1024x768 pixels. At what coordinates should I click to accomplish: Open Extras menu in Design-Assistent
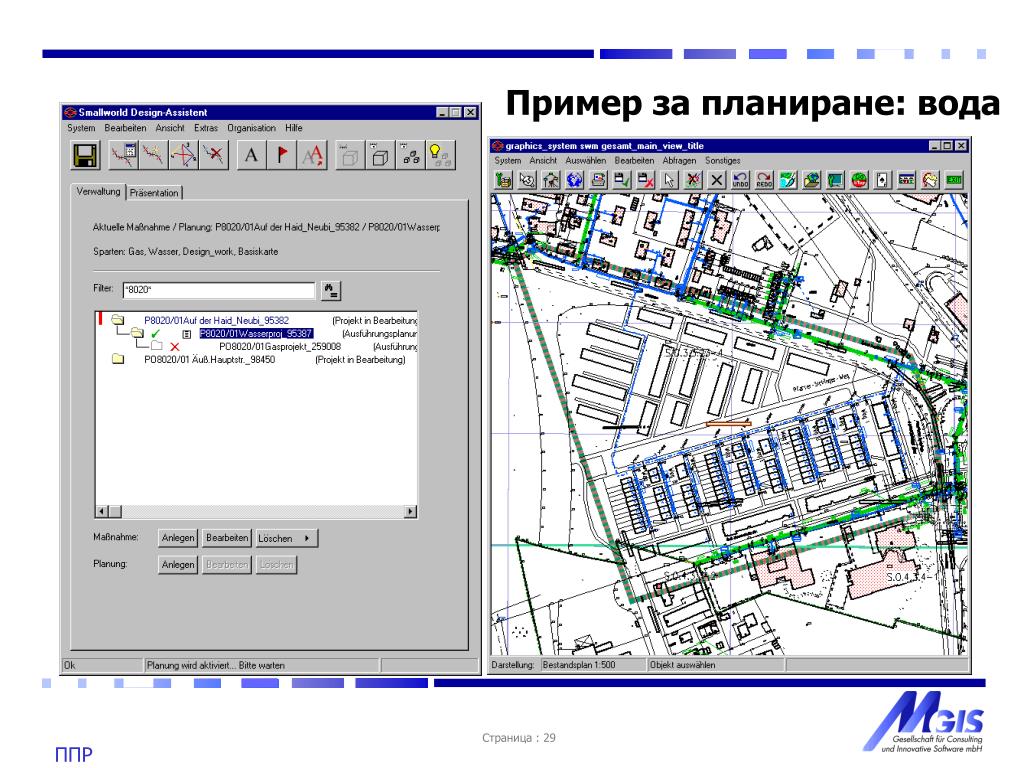point(206,128)
